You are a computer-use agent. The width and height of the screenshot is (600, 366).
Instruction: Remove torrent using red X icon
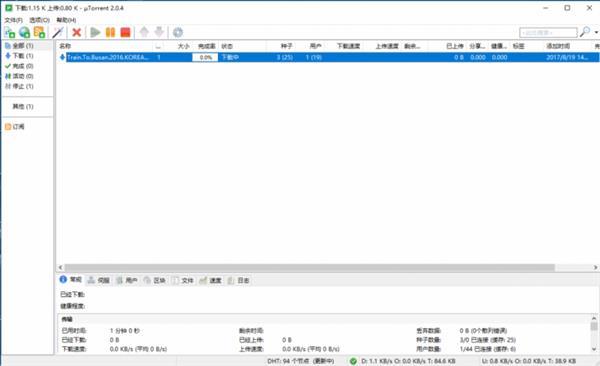pyautogui.click(x=77, y=33)
